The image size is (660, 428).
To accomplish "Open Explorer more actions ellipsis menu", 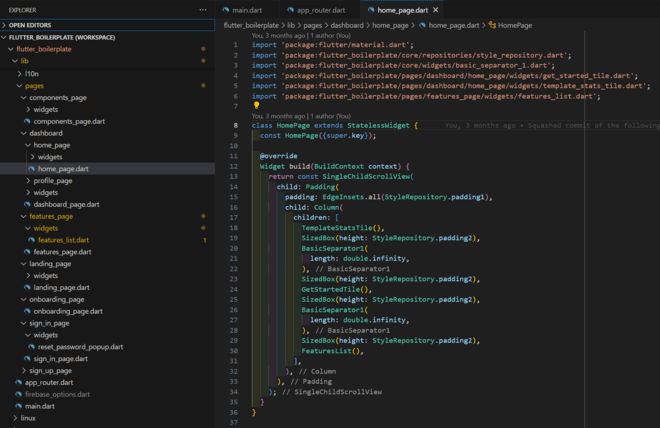I will tap(203, 10).
